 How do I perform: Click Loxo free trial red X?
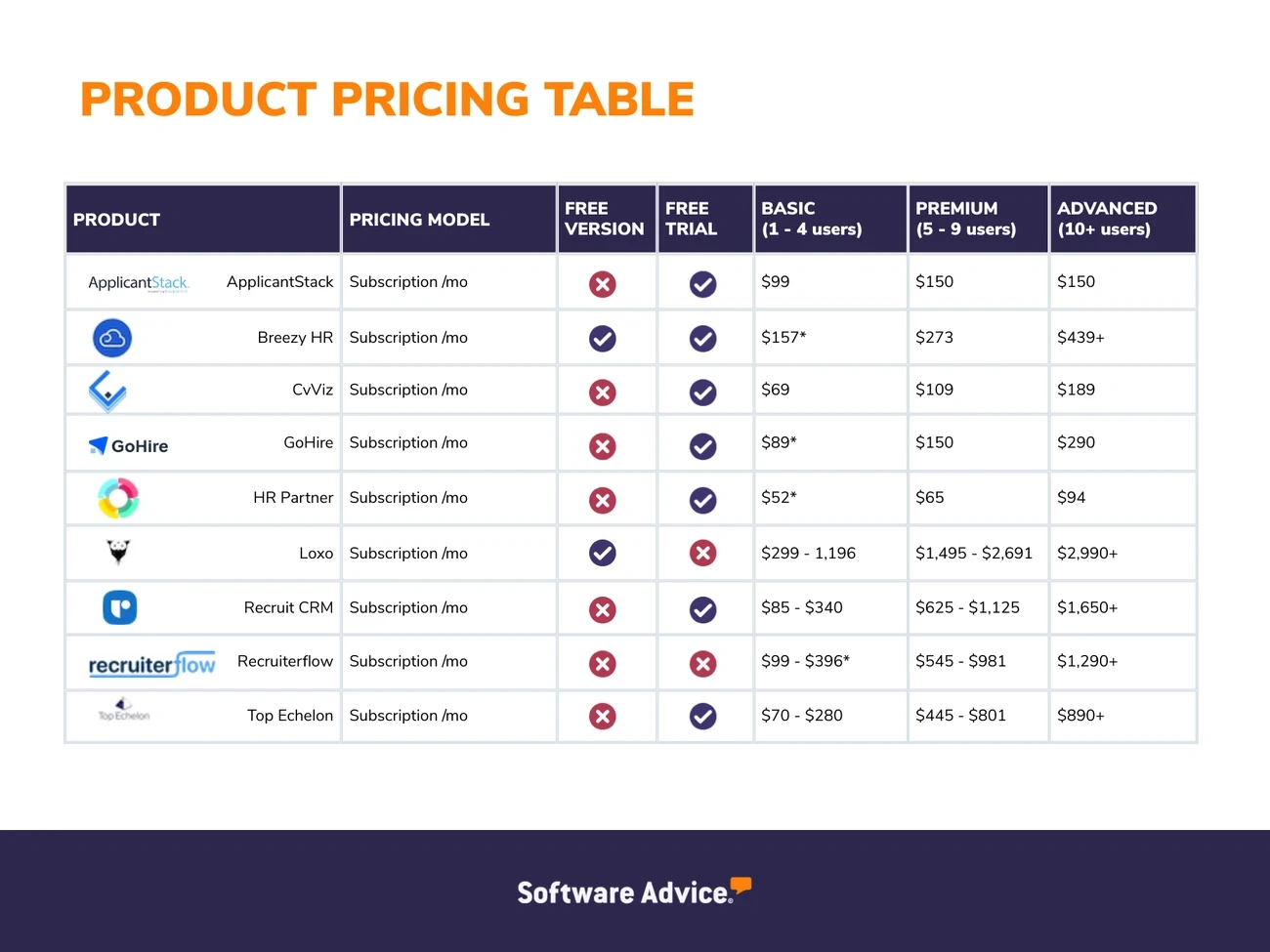tap(702, 553)
